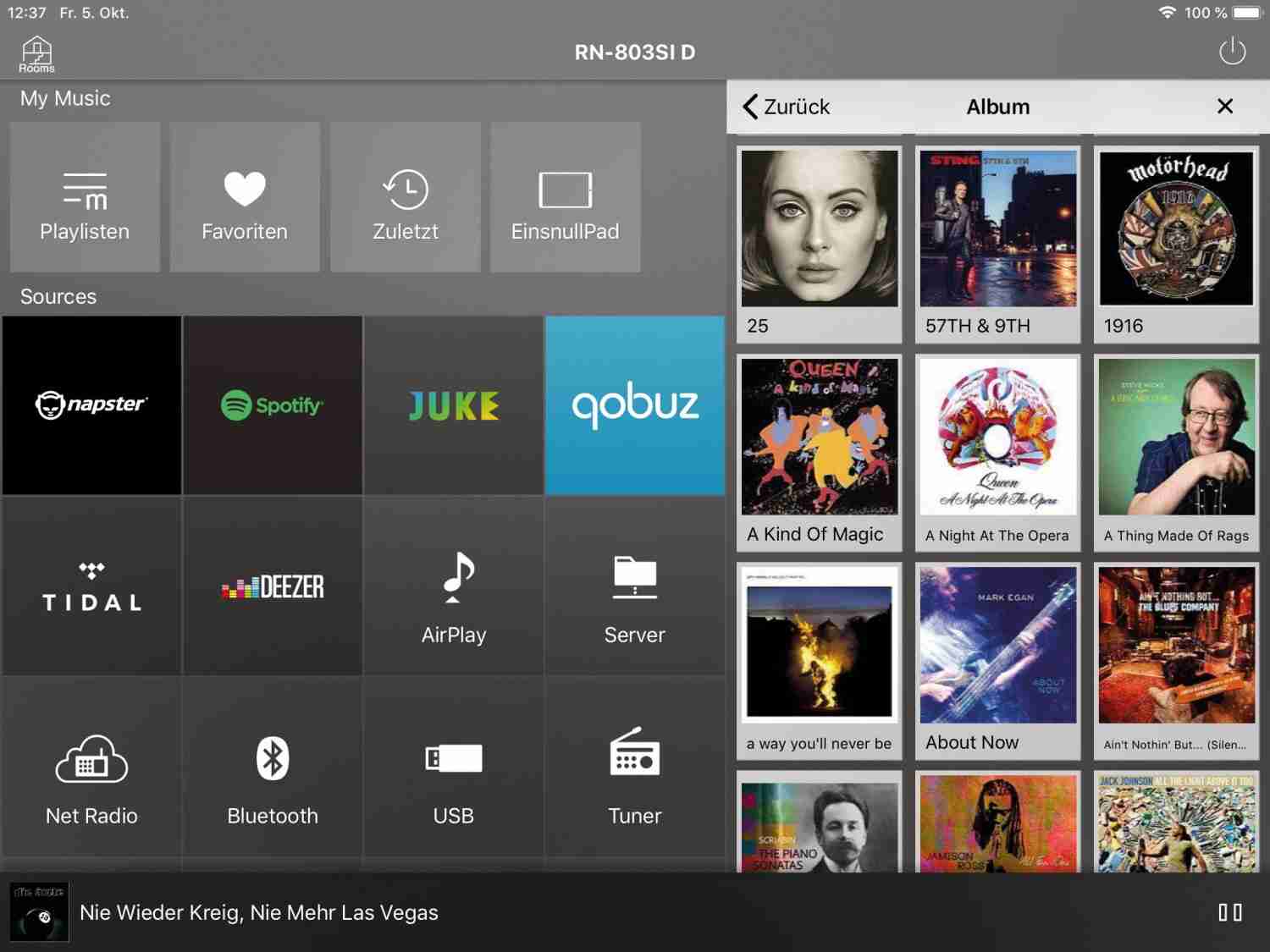Image resolution: width=1270 pixels, height=952 pixels.
Task: Open album A Night At The Opera
Action: coord(998,453)
